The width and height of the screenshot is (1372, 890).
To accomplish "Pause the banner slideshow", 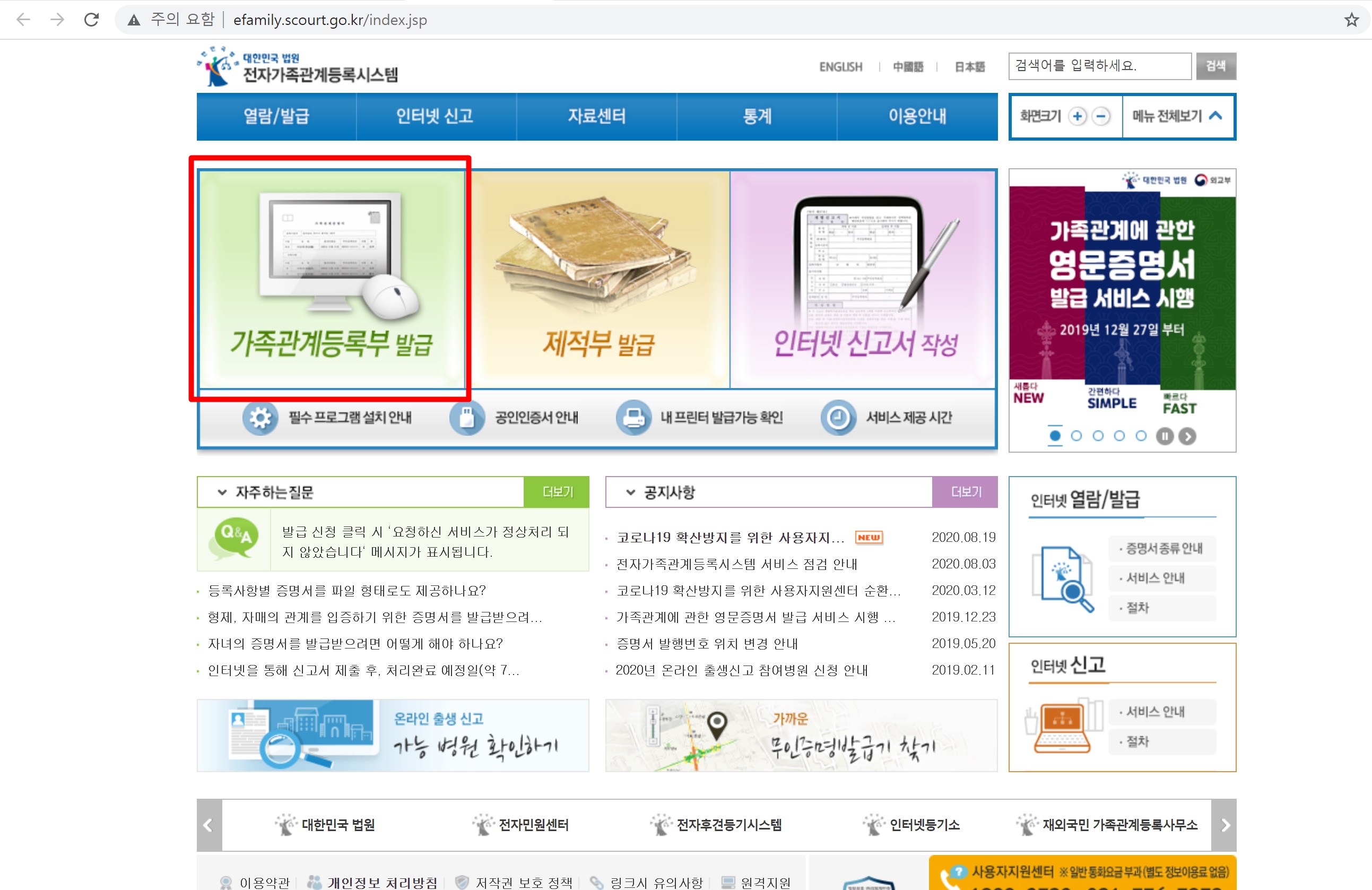I will pyautogui.click(x=1165, y=436).
